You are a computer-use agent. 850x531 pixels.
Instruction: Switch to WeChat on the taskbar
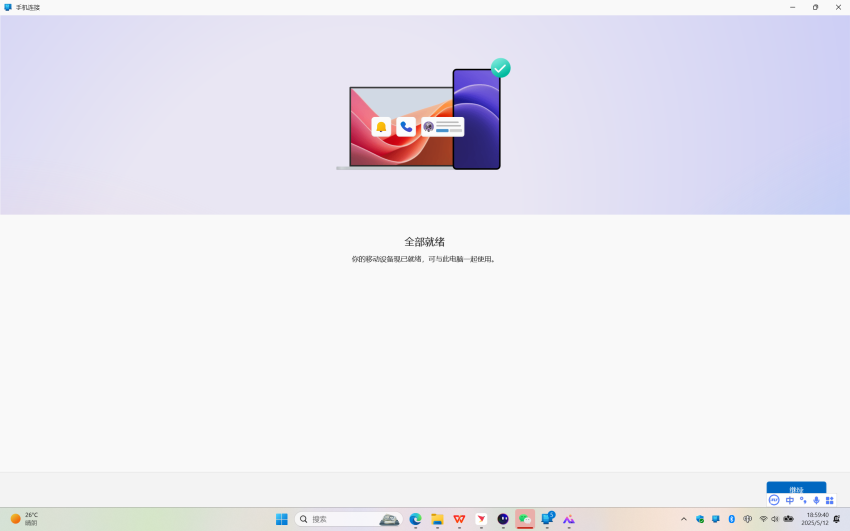(x=525, y=519)
